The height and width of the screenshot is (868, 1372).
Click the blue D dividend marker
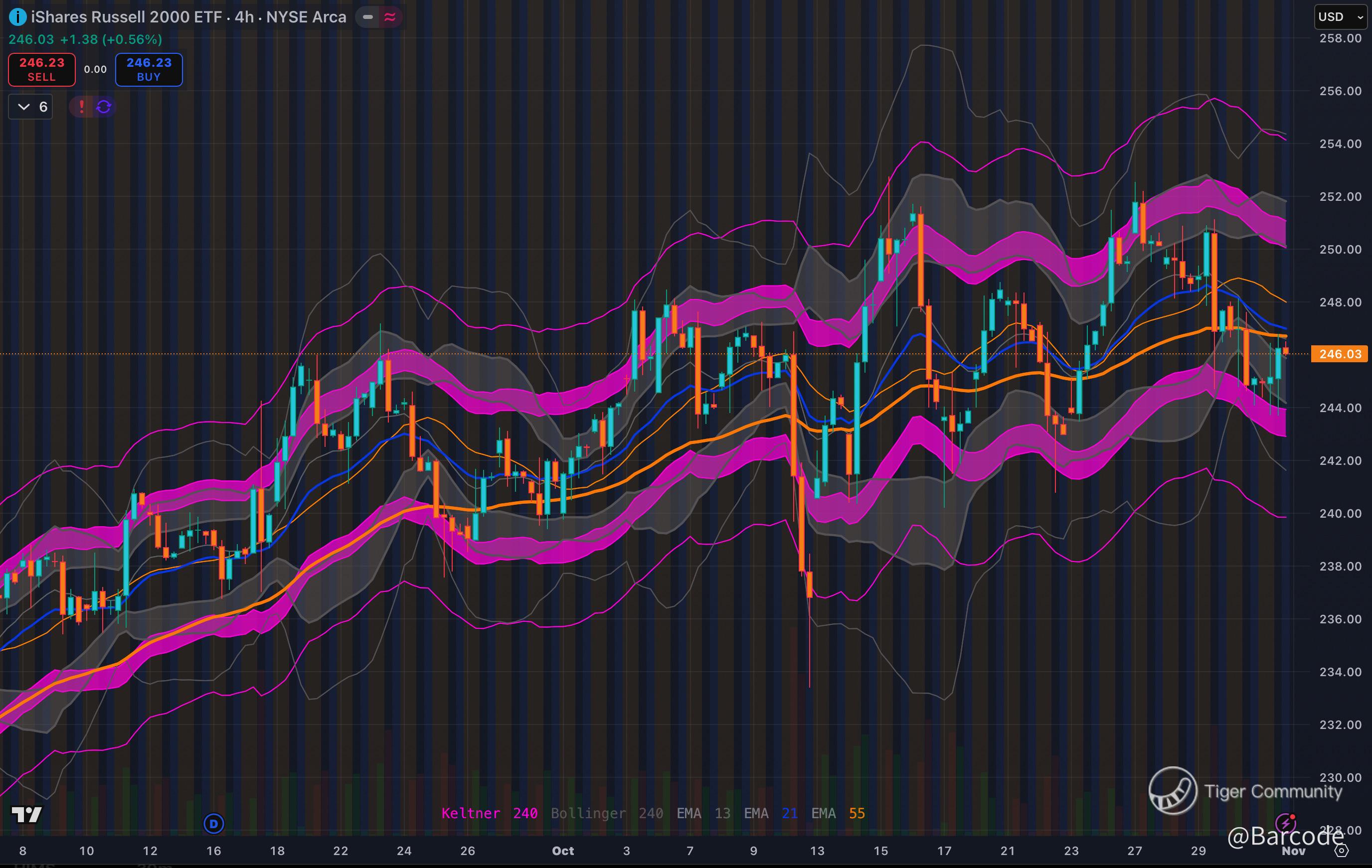click(214, 824)
